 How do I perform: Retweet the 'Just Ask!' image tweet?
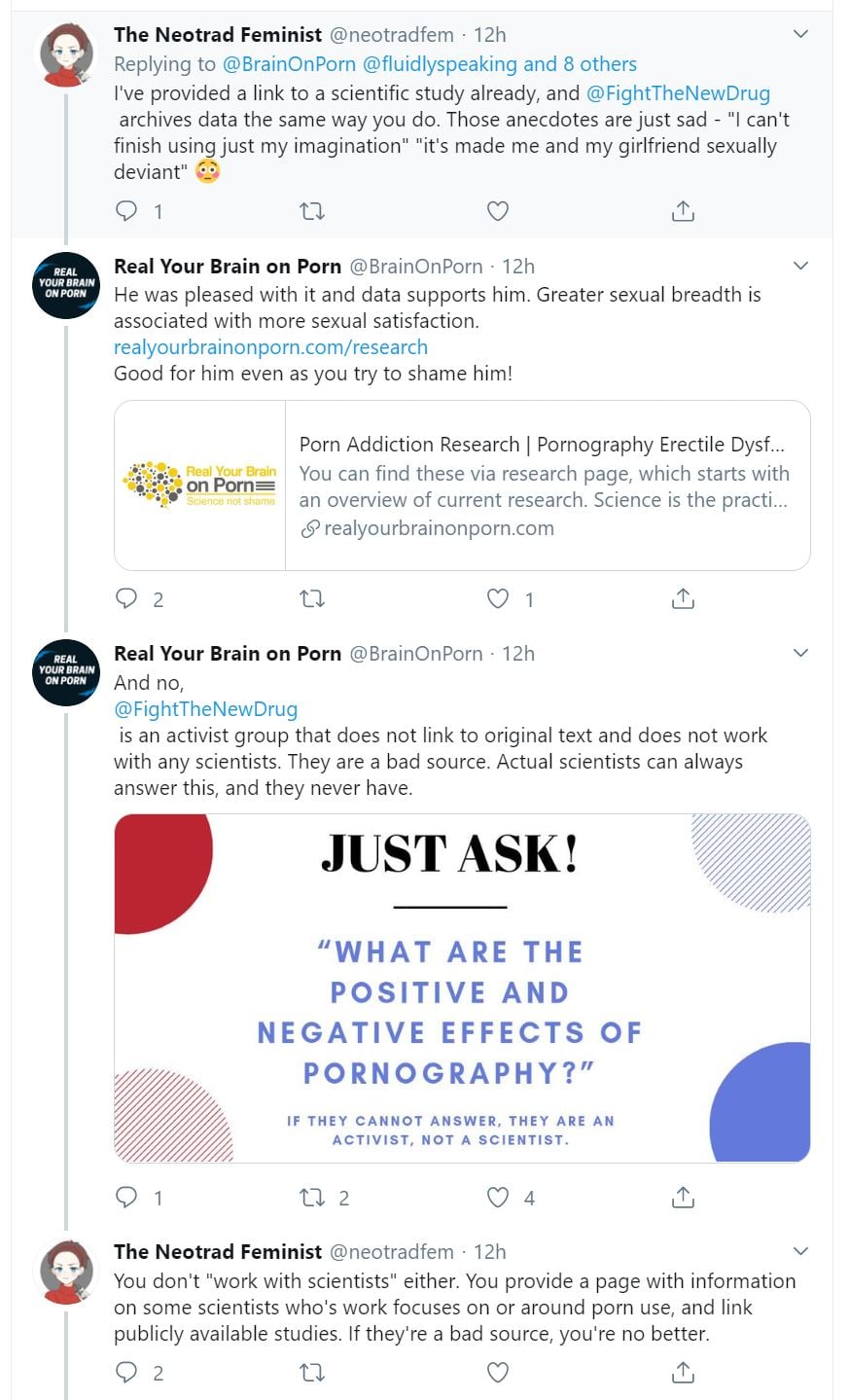[311, 1197]
